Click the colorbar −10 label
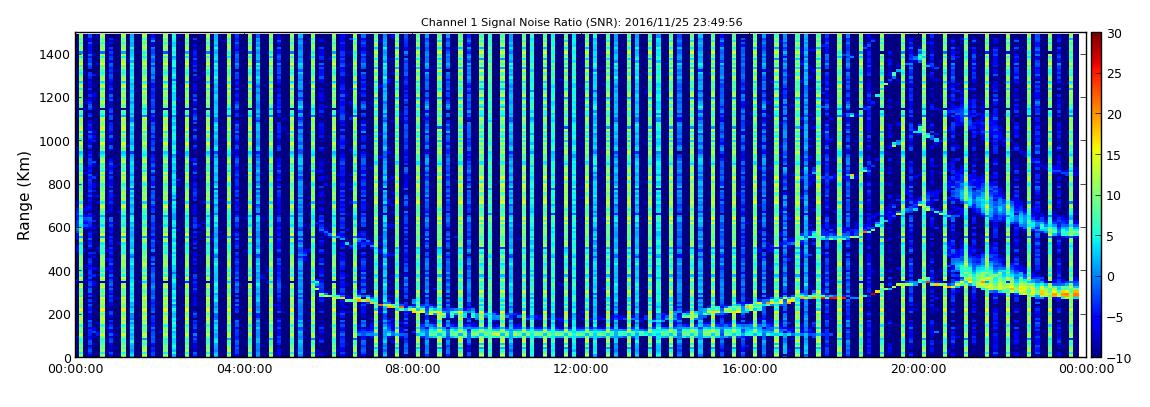The image size is (1150, 407). point(1116,357)
